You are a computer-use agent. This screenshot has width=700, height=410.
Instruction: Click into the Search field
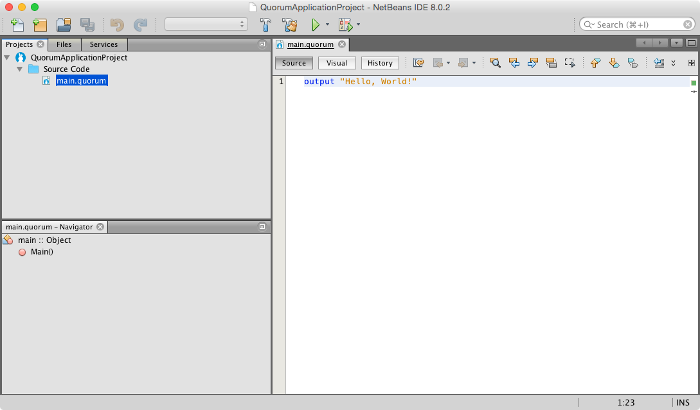tap(638, 25)
